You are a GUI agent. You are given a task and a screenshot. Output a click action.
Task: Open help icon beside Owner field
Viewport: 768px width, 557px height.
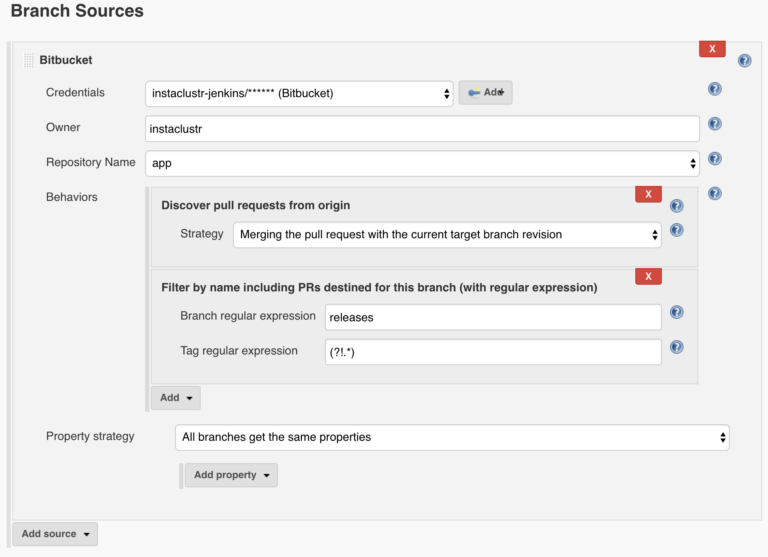point(715,124)
